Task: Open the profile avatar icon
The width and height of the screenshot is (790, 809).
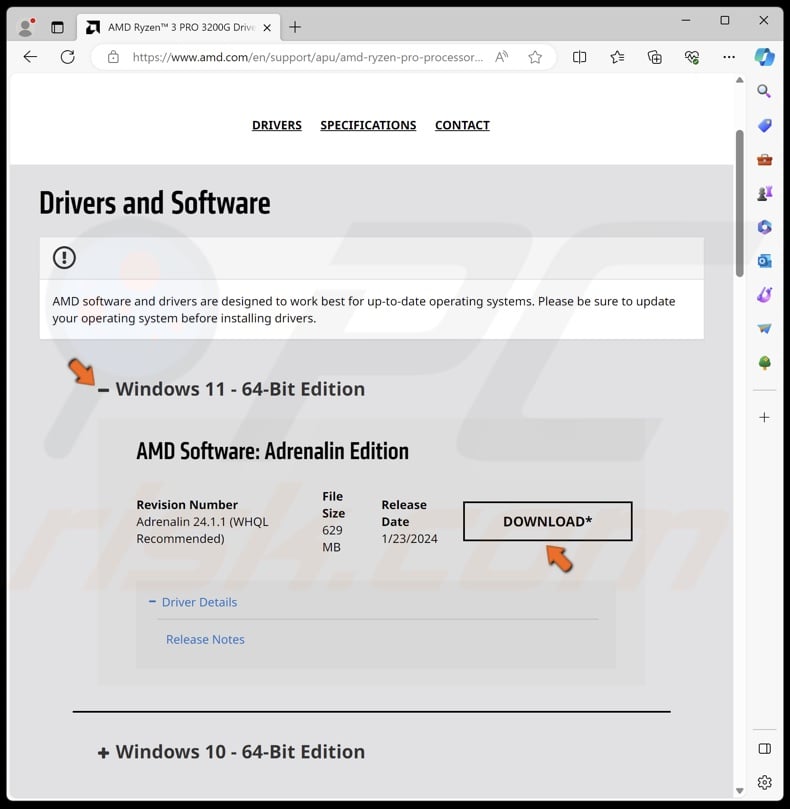Action: [x=25, y=27]
